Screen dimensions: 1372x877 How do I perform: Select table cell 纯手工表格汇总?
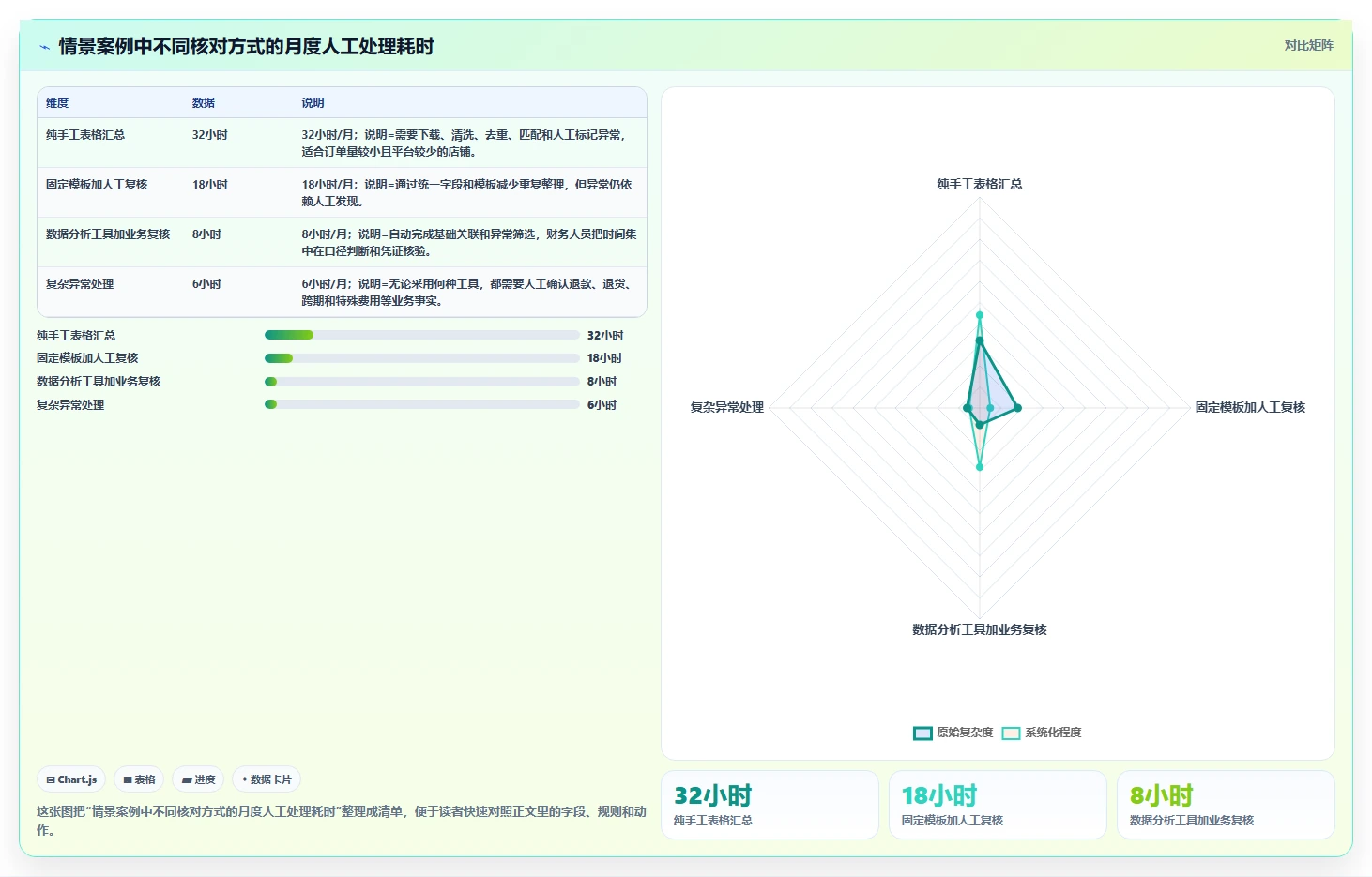pyautogui.click(x=85, y=135)
